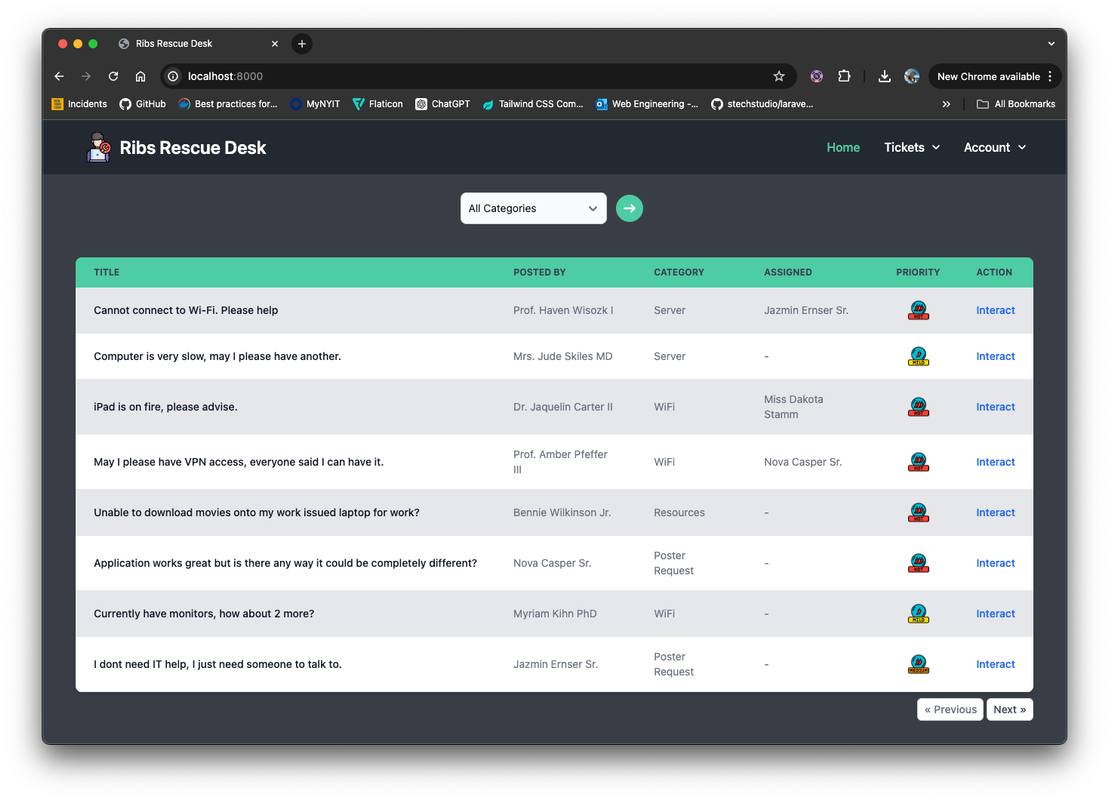Click the browser extensions puzzle icon
The width and height of the screenshot is (1109, 800).
pyautogui.click(x=844, y=76)
